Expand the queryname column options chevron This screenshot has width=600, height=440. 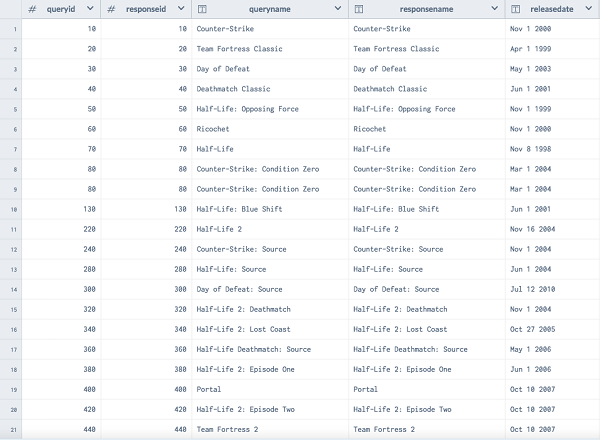(x=338, y=8)
